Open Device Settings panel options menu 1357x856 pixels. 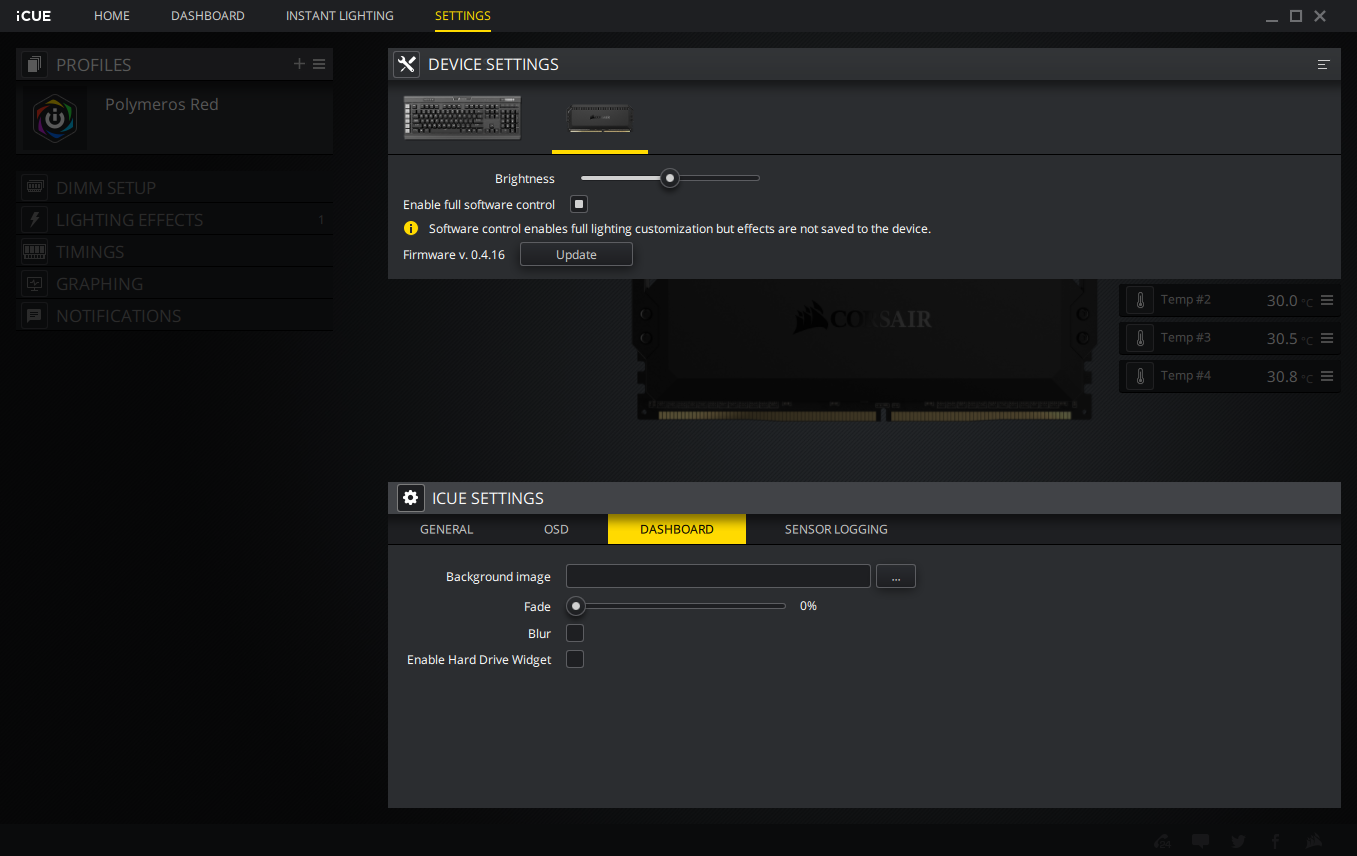(x=1323, y=65)
